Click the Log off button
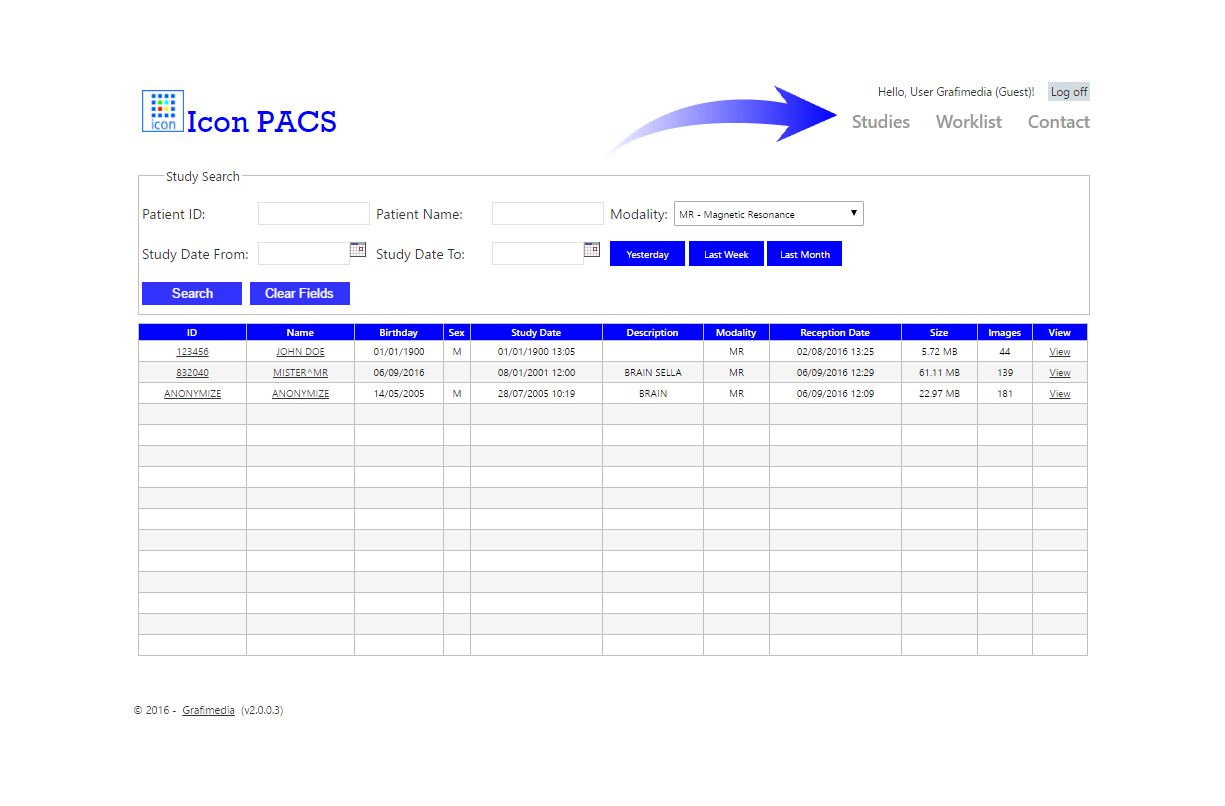This screenshot has width=1225, height=806. point(1068,92)
